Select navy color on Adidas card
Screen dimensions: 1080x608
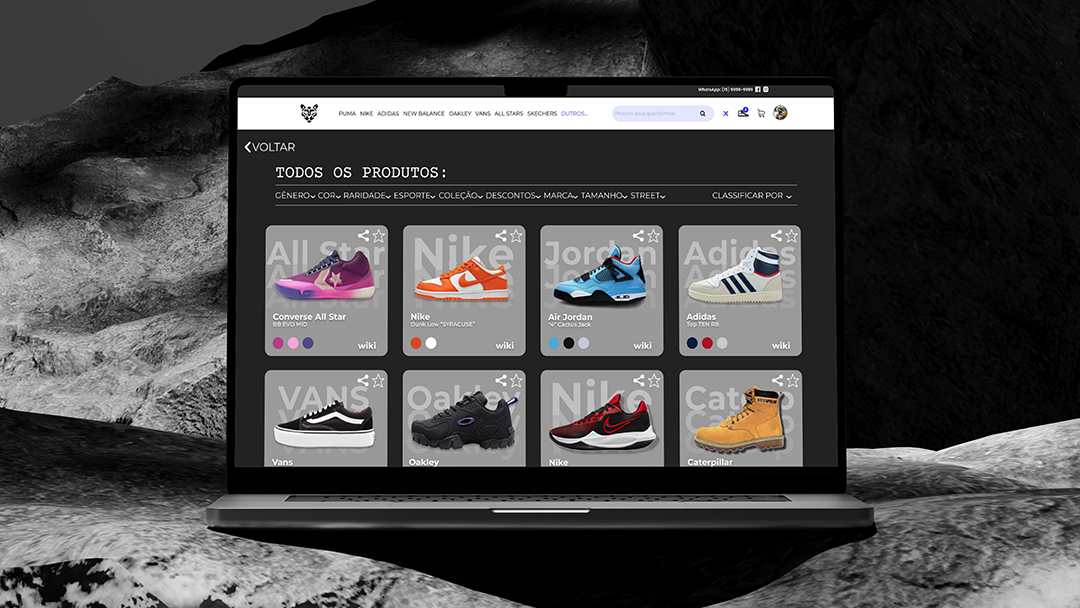[x=692, y=343]
